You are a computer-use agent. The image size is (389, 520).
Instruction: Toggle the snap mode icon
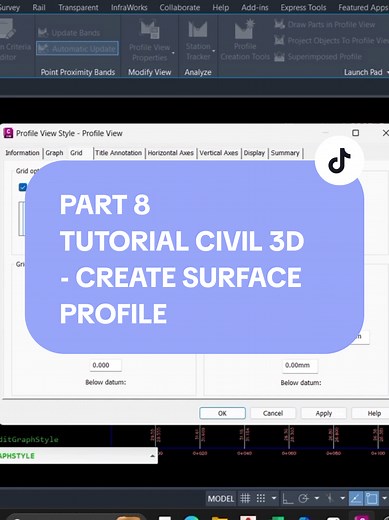261,499
